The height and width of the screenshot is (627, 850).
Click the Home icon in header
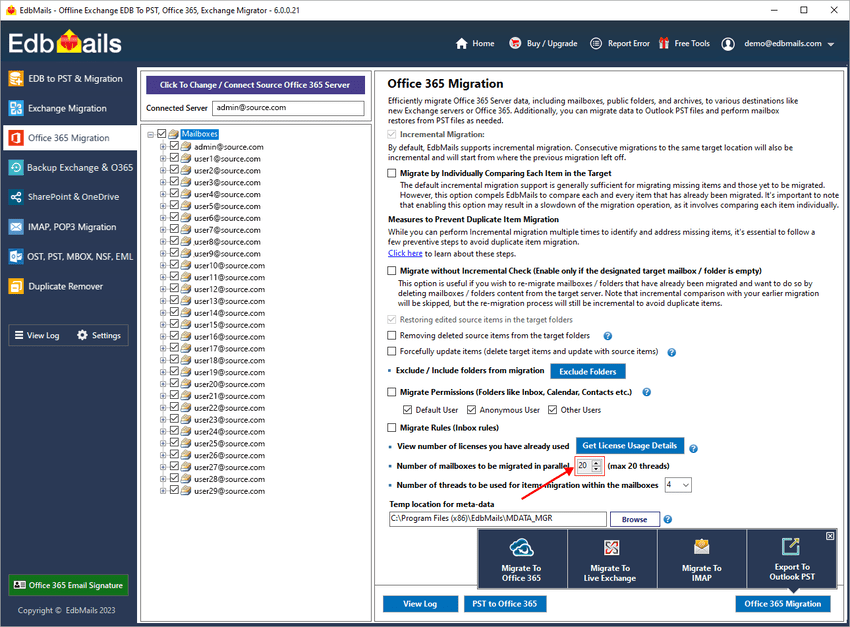(461, 43)
